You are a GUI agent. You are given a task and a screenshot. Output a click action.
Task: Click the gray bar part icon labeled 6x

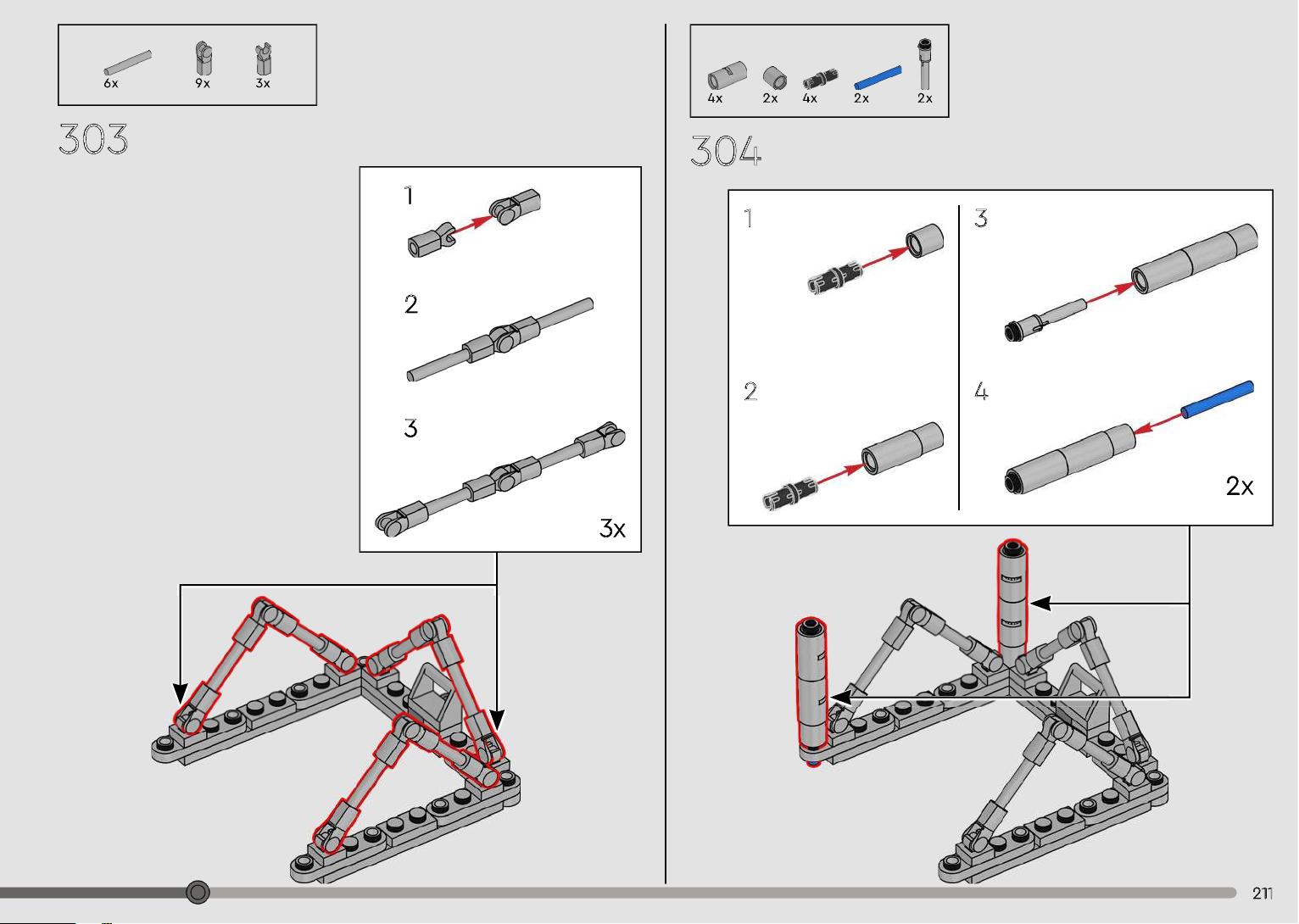click(128, 63)
